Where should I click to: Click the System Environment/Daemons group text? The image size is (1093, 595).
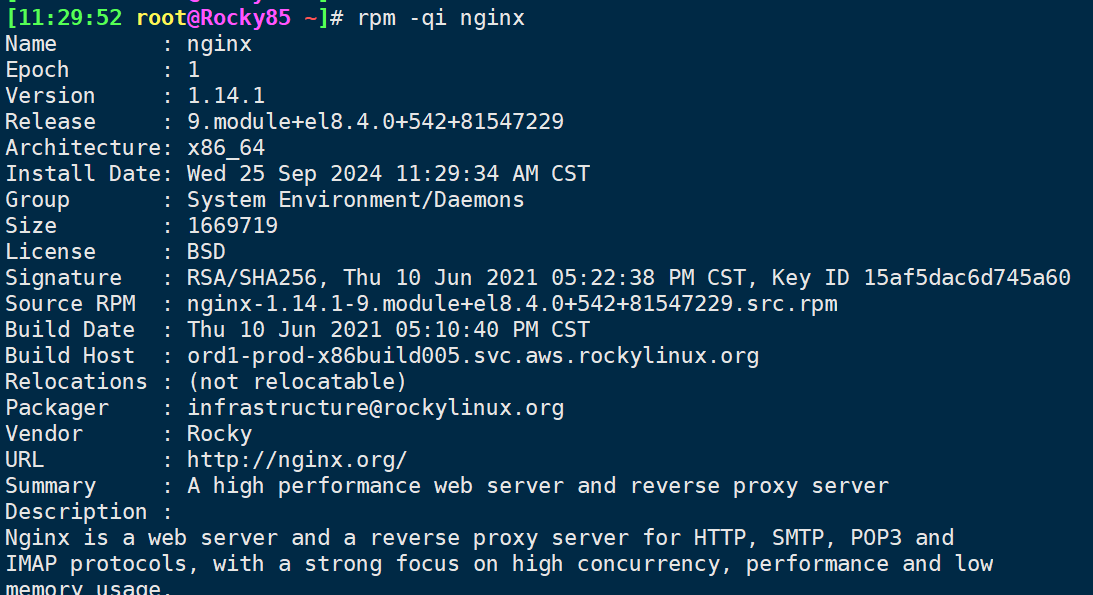356,200
